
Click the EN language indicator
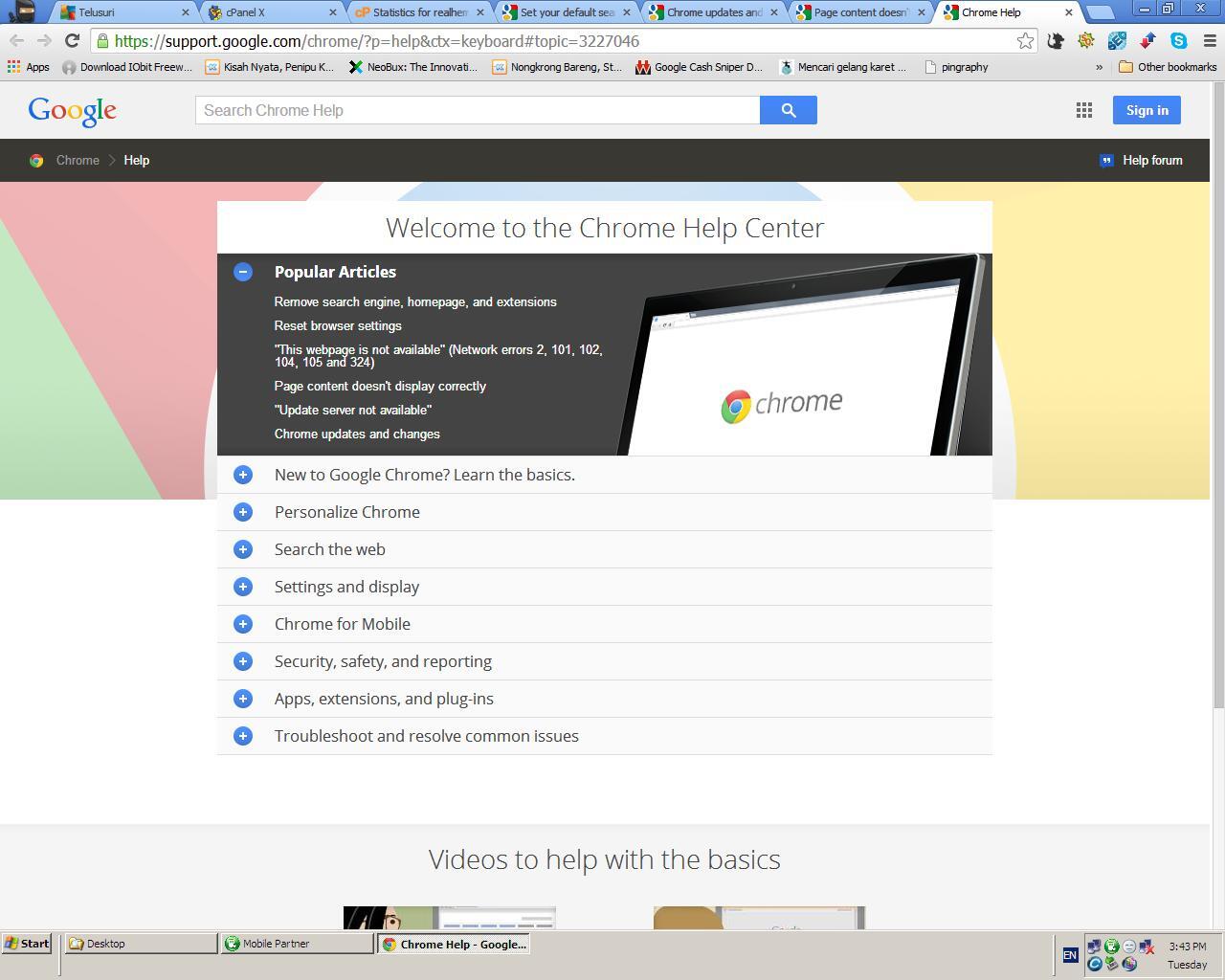(x=1070, y=954)
